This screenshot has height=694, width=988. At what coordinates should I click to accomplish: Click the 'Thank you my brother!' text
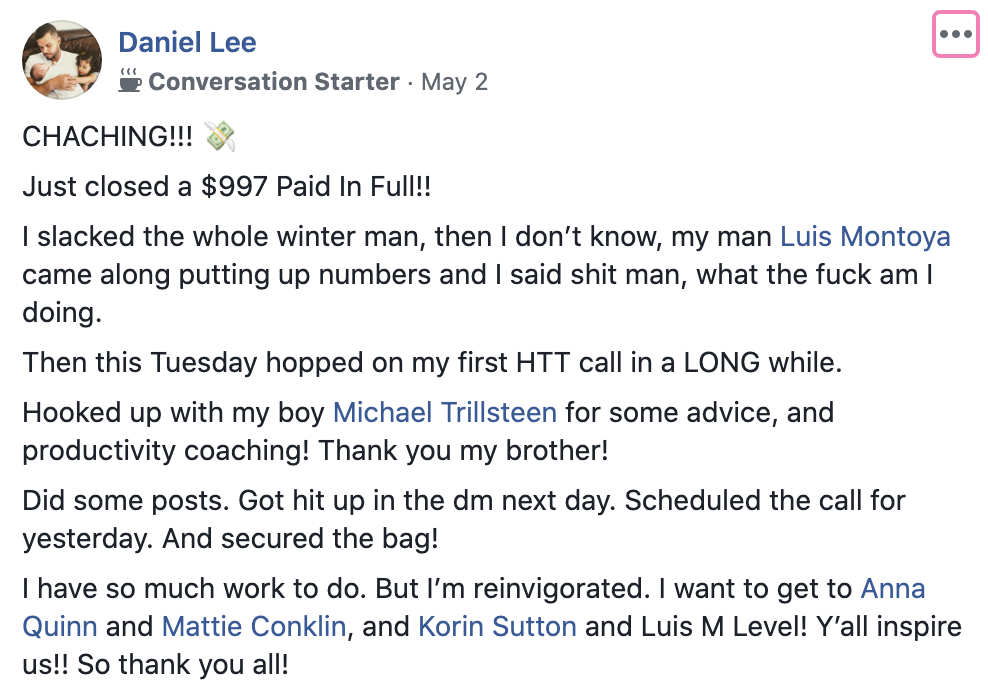coord(463,451)
